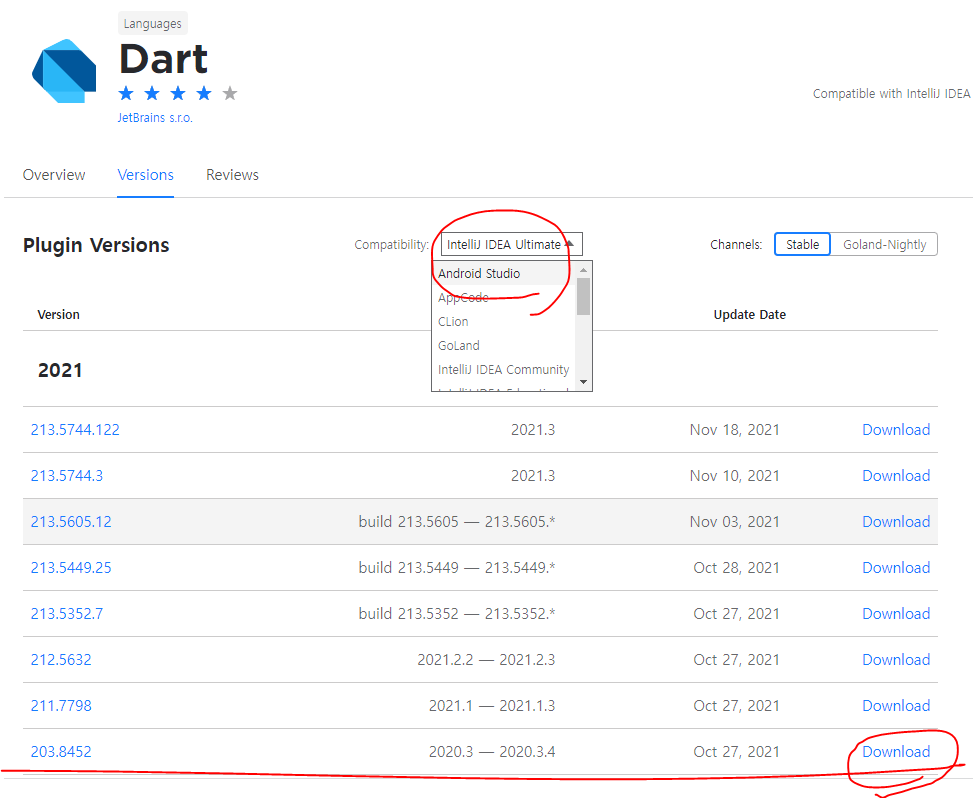
Task: Download version 213.5744.3
Action: coord(896,475)
